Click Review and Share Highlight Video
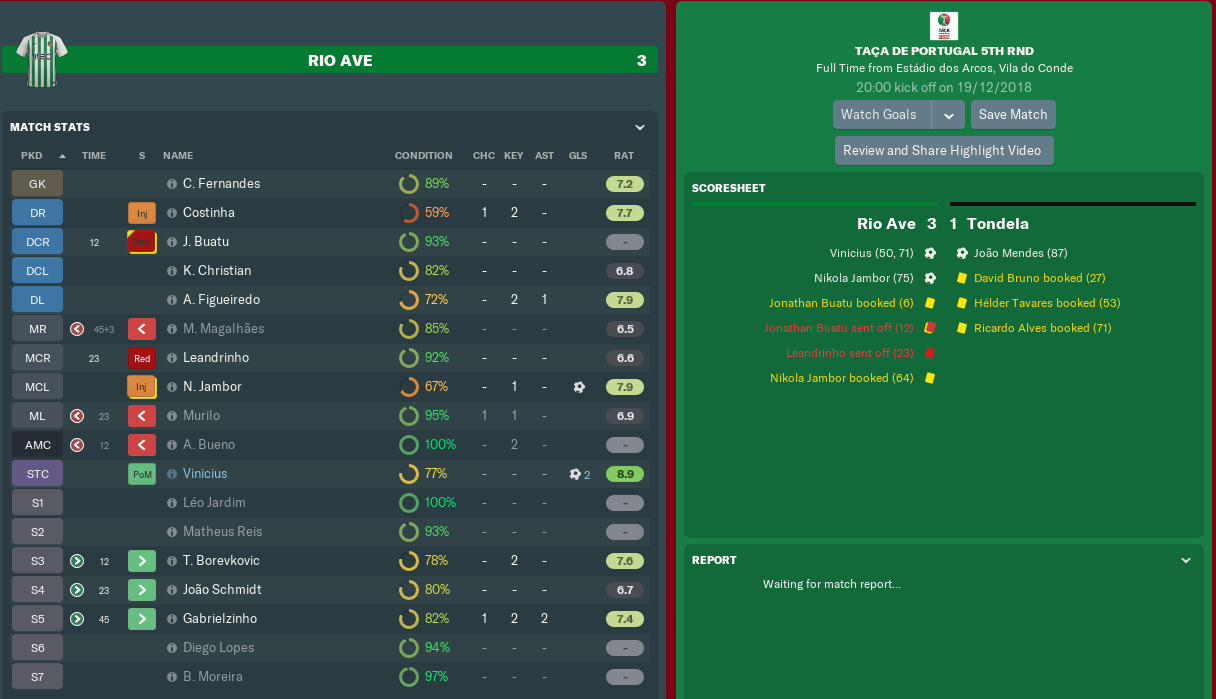 (942, 151)
